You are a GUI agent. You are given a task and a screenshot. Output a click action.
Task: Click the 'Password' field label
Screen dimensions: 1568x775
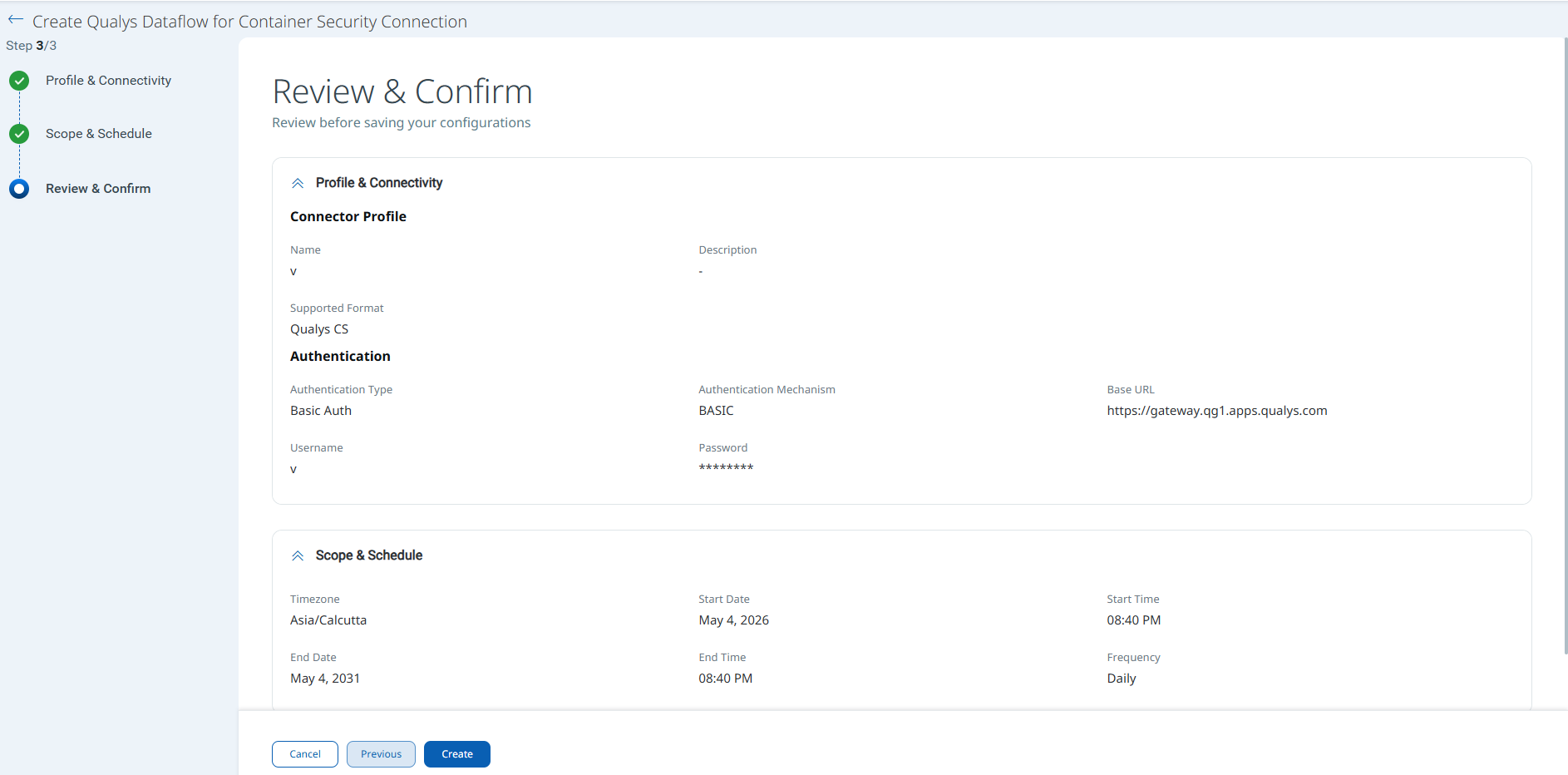click(x=723, y=447)
